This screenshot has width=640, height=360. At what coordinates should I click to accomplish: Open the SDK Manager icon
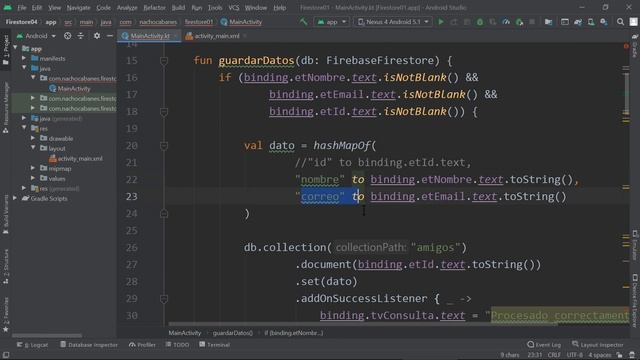[604, 22]
